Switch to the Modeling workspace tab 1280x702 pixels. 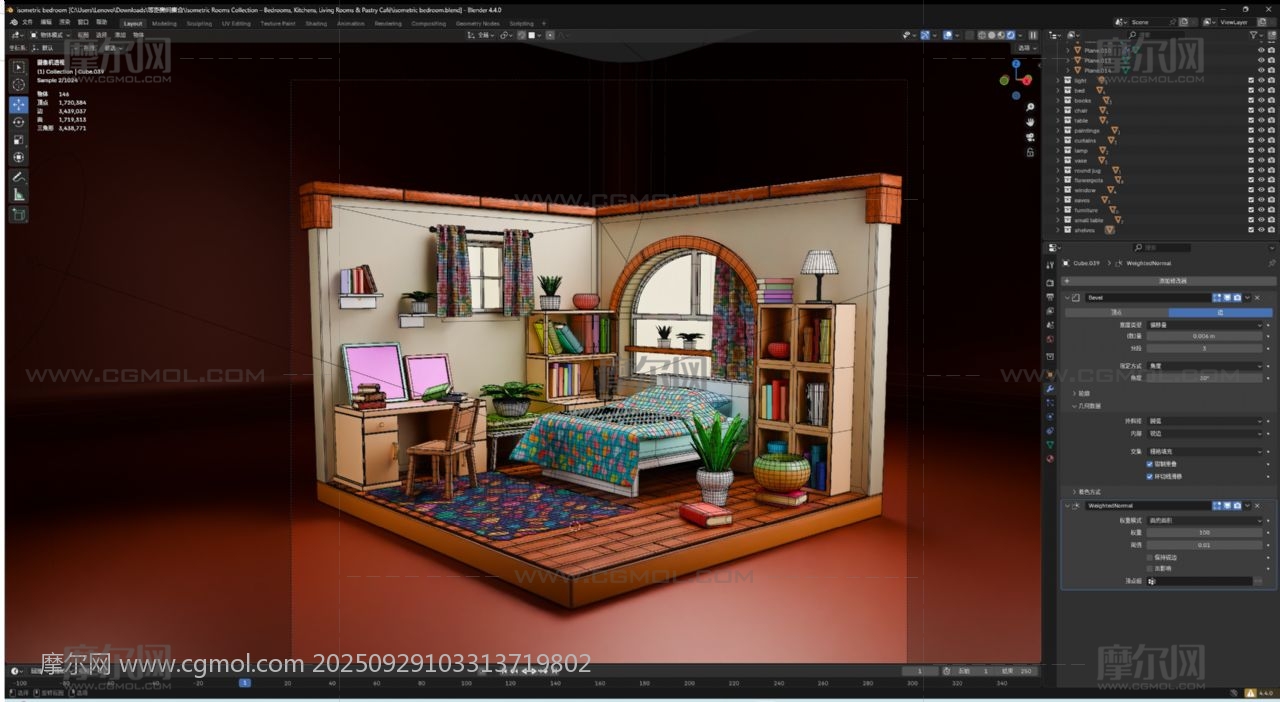click(x=164, y=23)
